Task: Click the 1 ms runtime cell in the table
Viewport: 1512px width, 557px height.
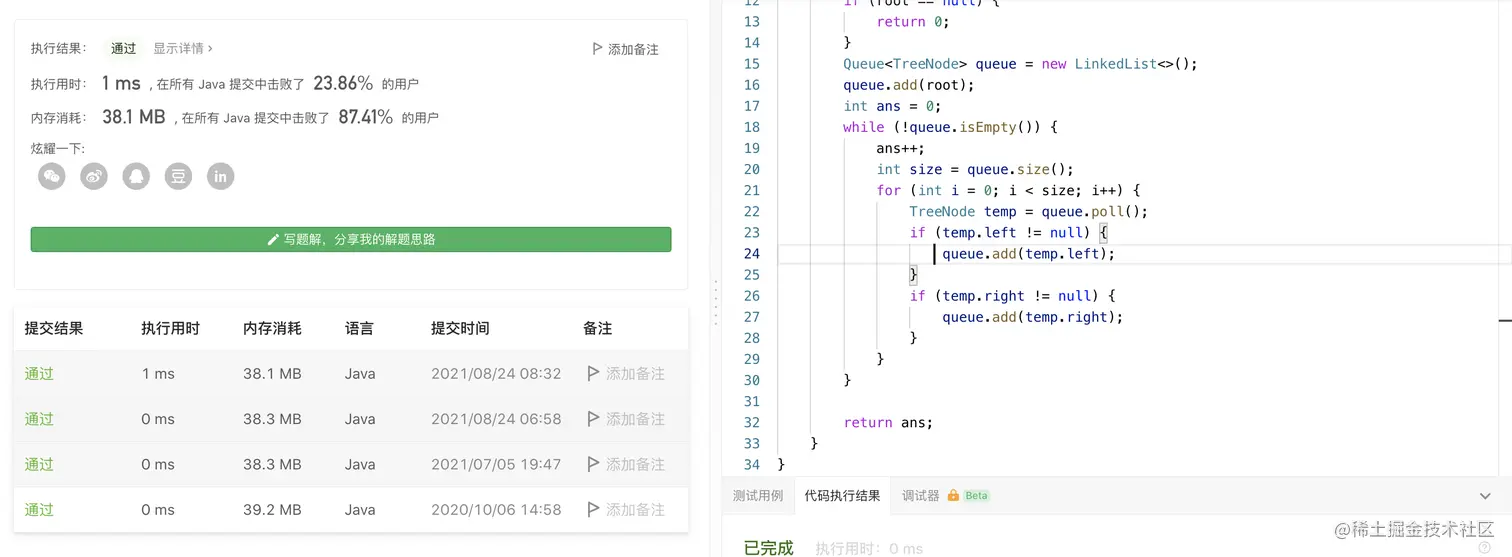Action: [158, 373]
